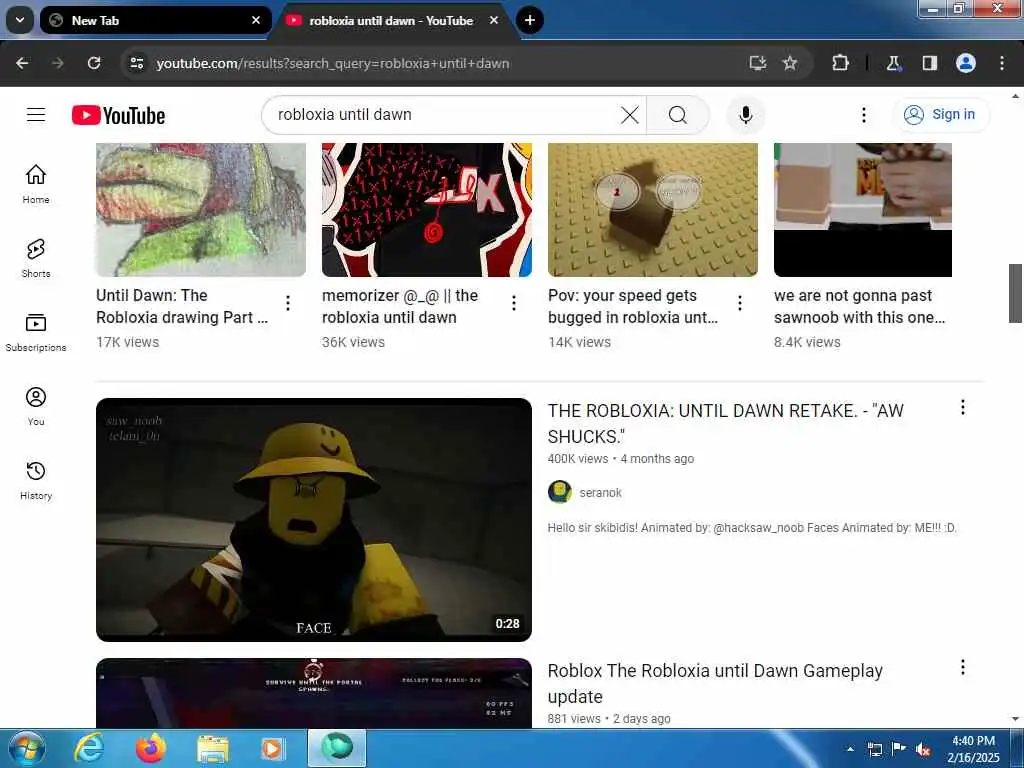Image resolution: width=1024 pixels, height=768 pixels.
Task: View site information icon in address bar
Action: [x=136, y=63]
